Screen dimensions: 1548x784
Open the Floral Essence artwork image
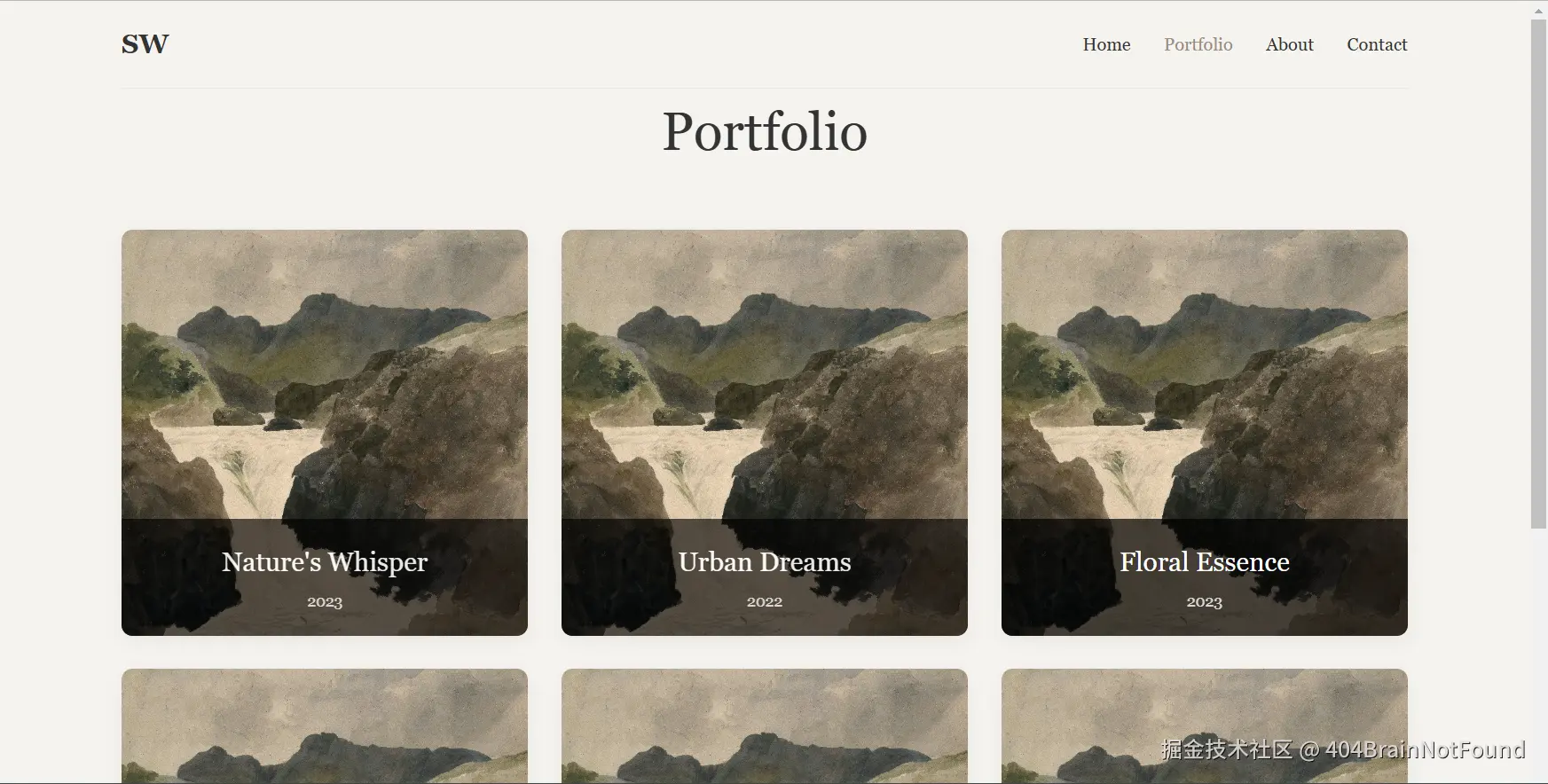[x=1205, y=374]
